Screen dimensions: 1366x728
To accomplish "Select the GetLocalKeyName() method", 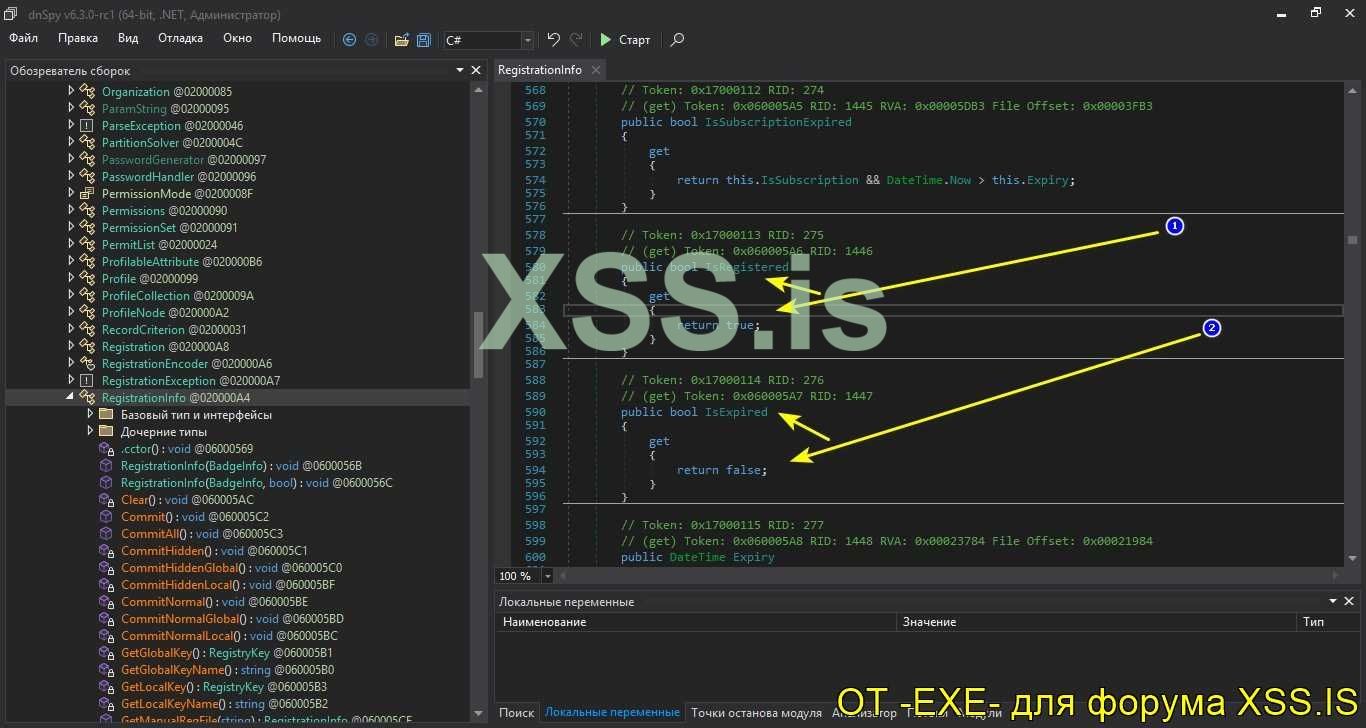I will (224, 704).
